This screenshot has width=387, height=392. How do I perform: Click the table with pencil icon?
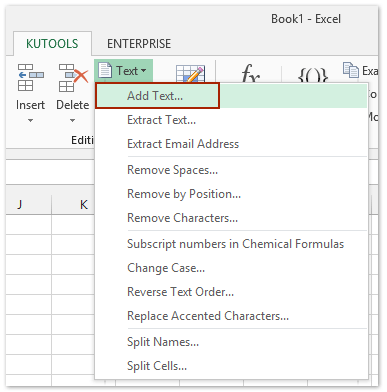point(190,74)
